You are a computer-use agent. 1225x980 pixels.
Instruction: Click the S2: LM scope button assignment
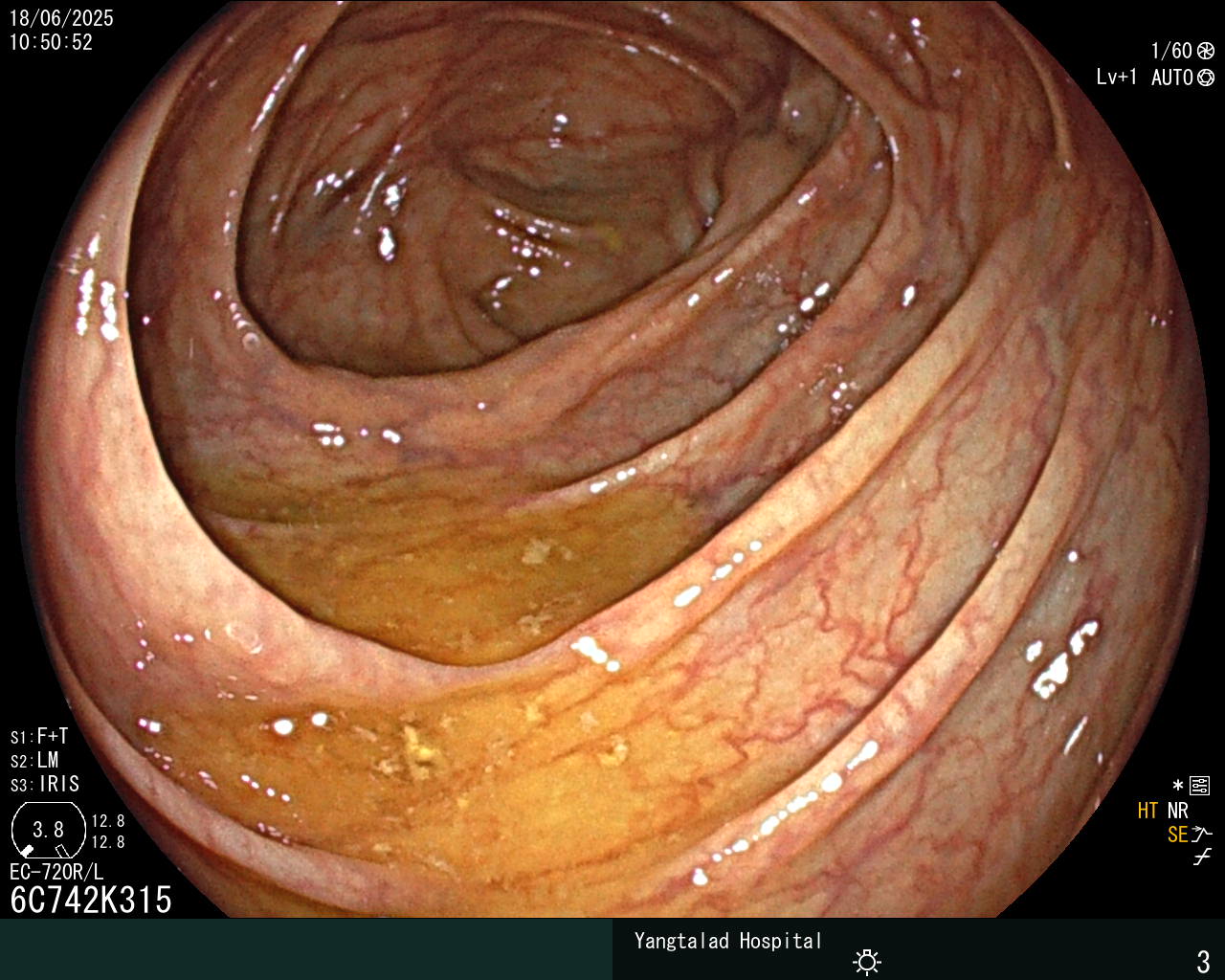[x=34, y=760]
